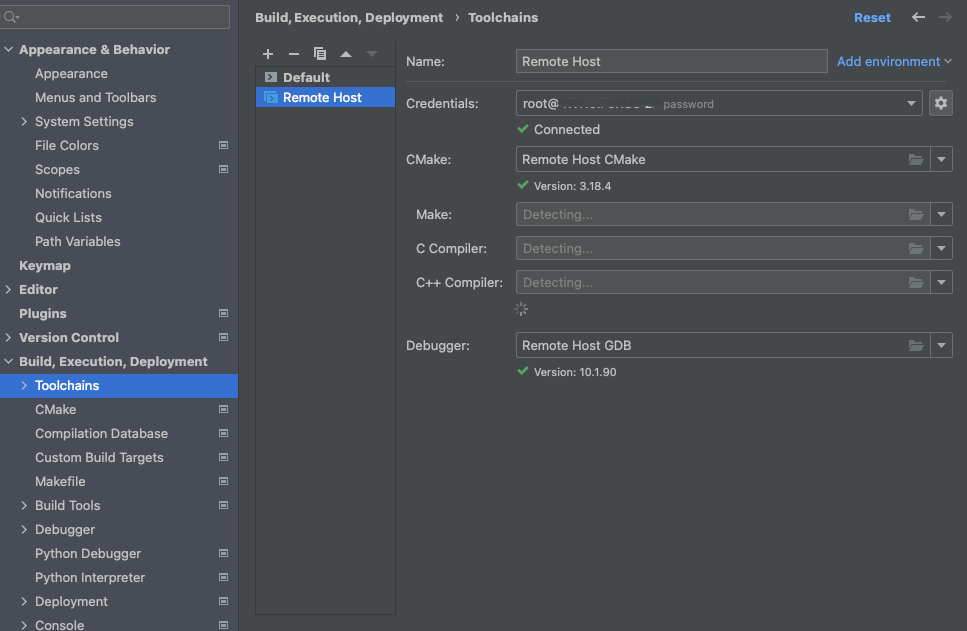Open the Credentials dropdown
This screenshot has width=967, height=631.
(911, 103)
